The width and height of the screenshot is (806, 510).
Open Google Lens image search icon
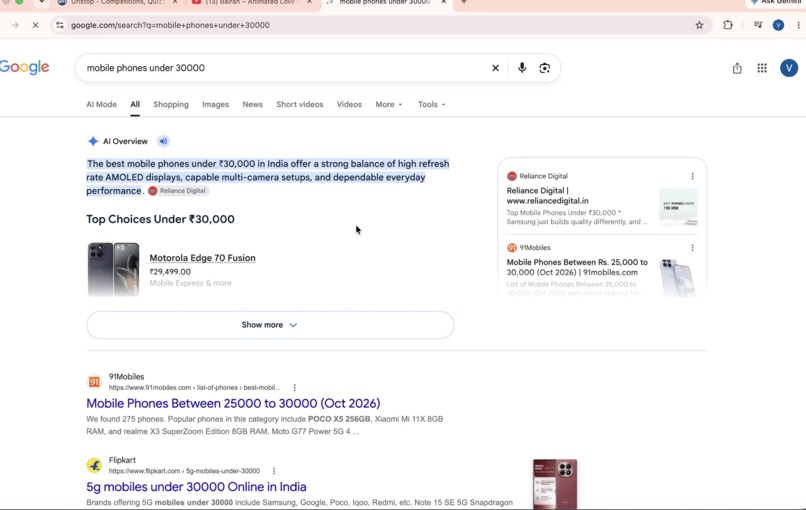coord(544,68)
